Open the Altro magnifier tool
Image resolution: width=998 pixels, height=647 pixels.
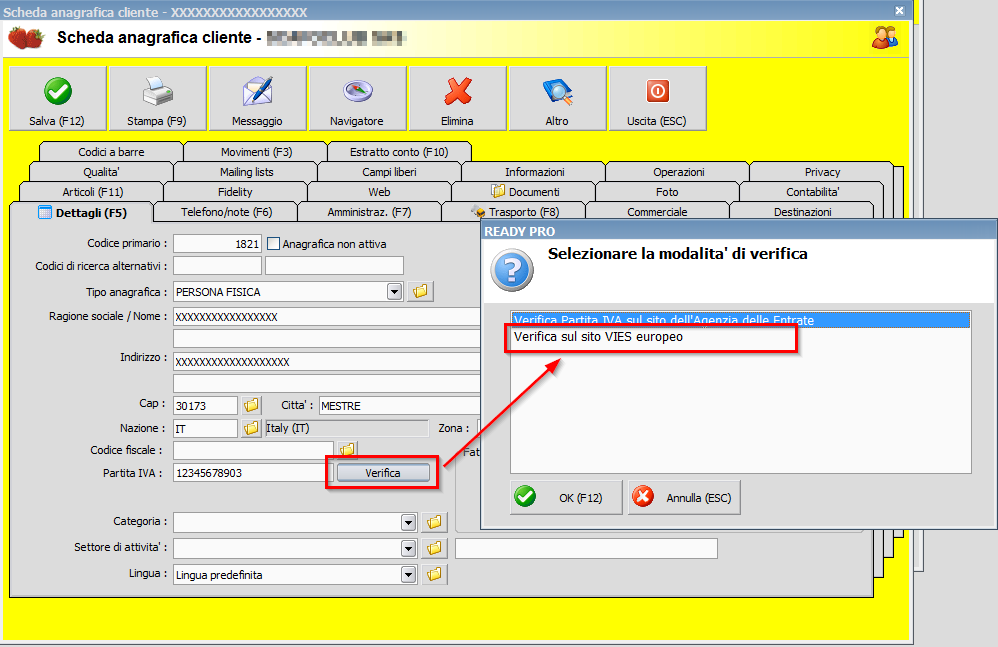click(557, 99)
